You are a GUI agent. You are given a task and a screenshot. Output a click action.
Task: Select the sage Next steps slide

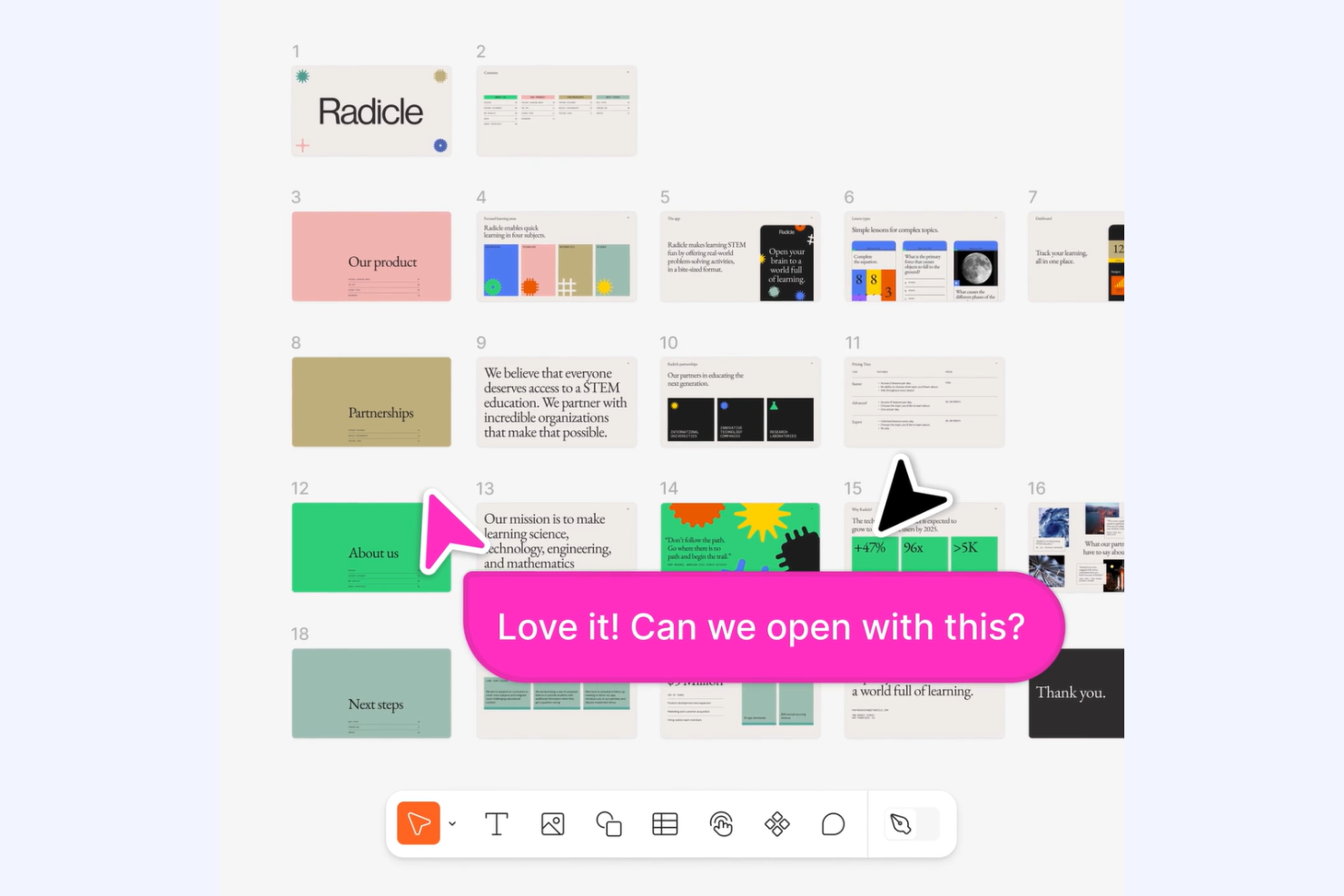pyautogui.click(x=371, y=693)
